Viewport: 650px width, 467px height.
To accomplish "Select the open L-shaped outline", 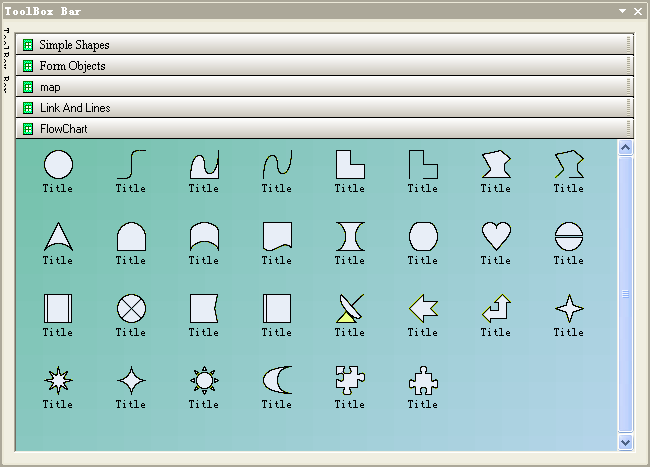I will pyautogui.click(x=423, y=165).
